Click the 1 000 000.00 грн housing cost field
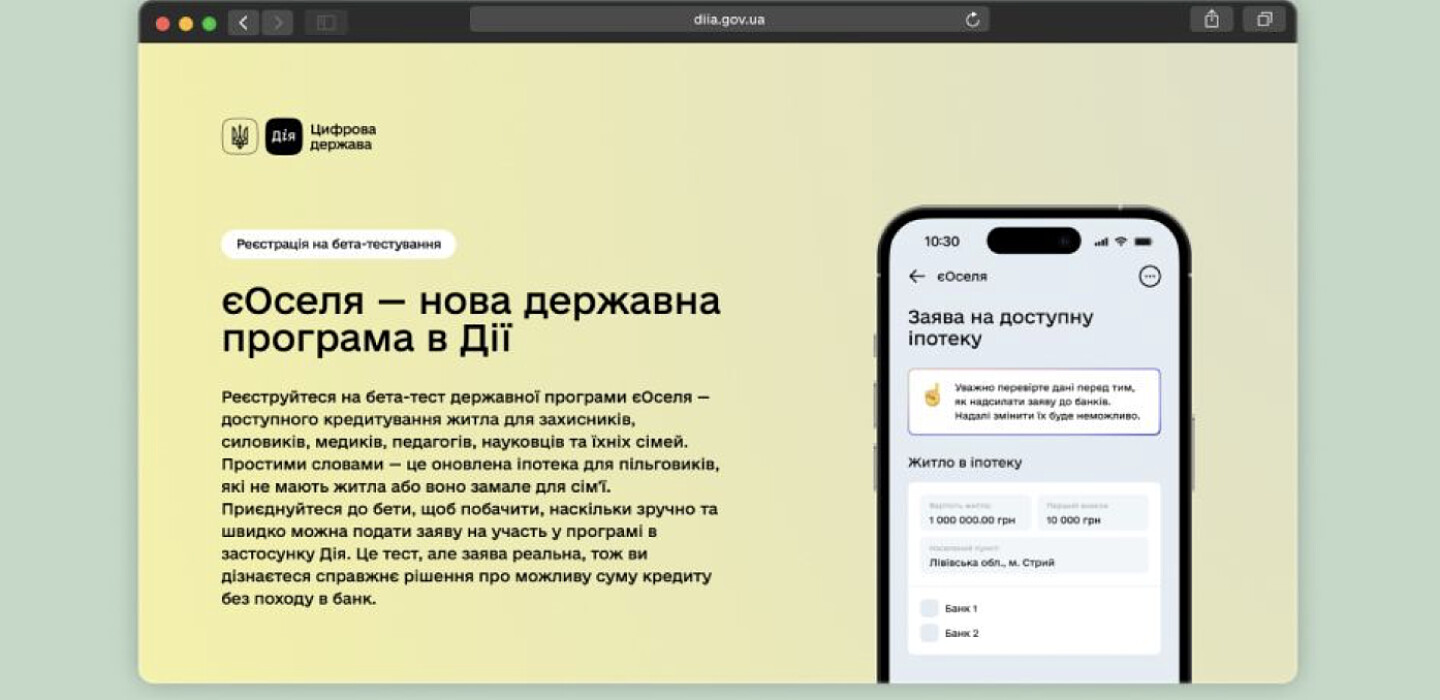Viewport: 1440px width, 700px height. [975, 513]
